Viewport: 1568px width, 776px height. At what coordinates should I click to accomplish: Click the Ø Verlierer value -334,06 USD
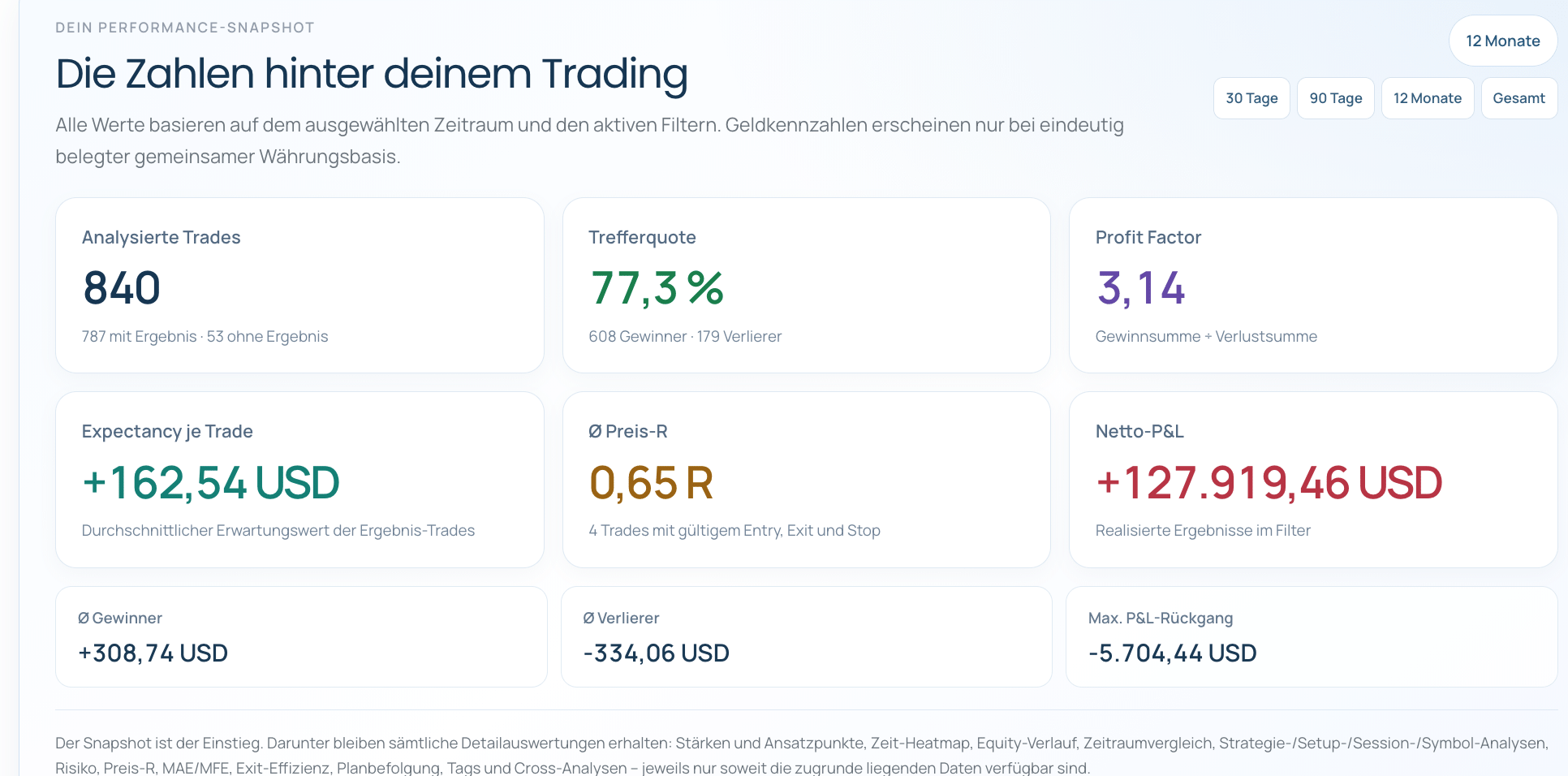(657, 653)
